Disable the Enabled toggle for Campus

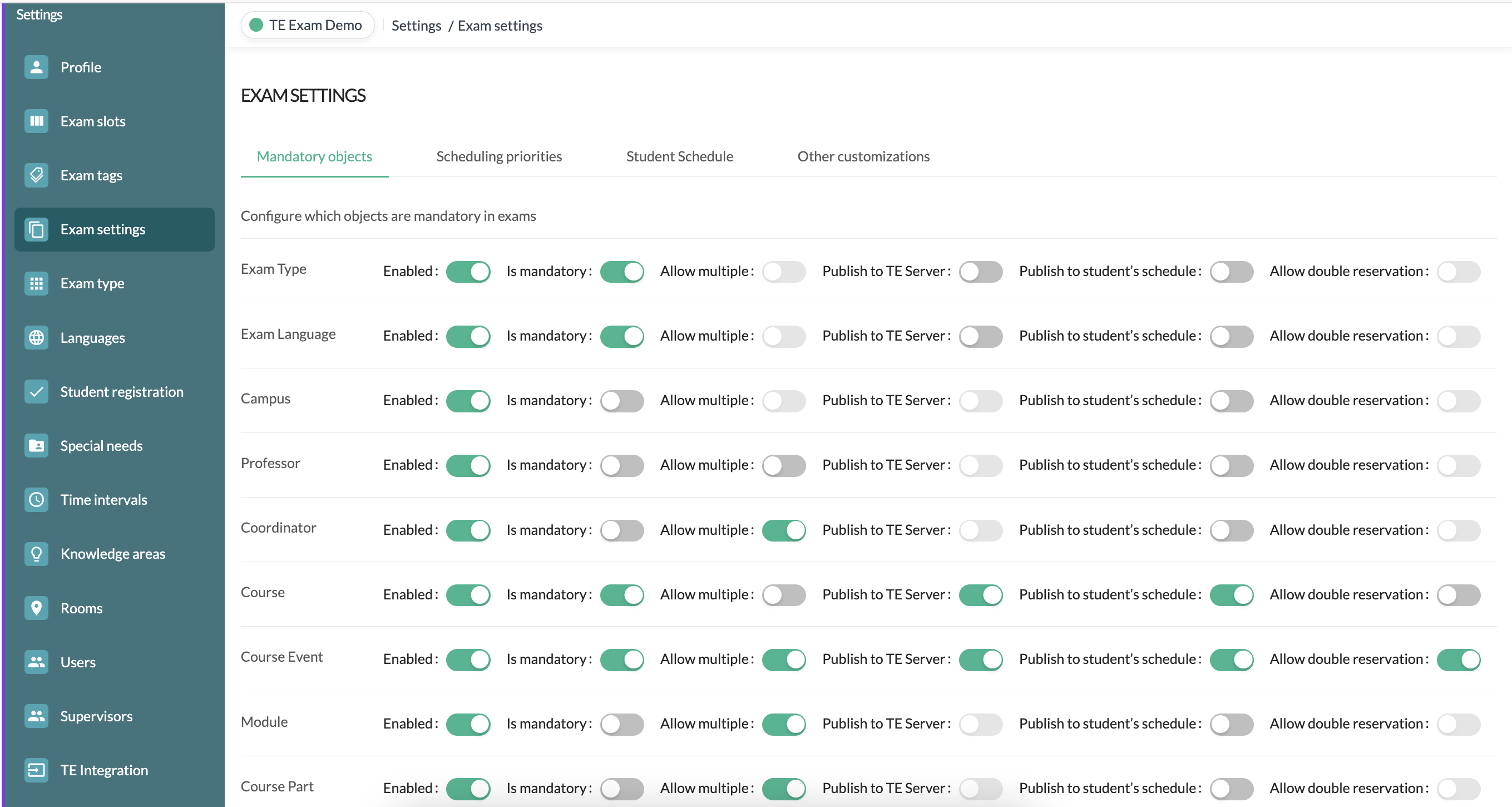pos(468,401)
